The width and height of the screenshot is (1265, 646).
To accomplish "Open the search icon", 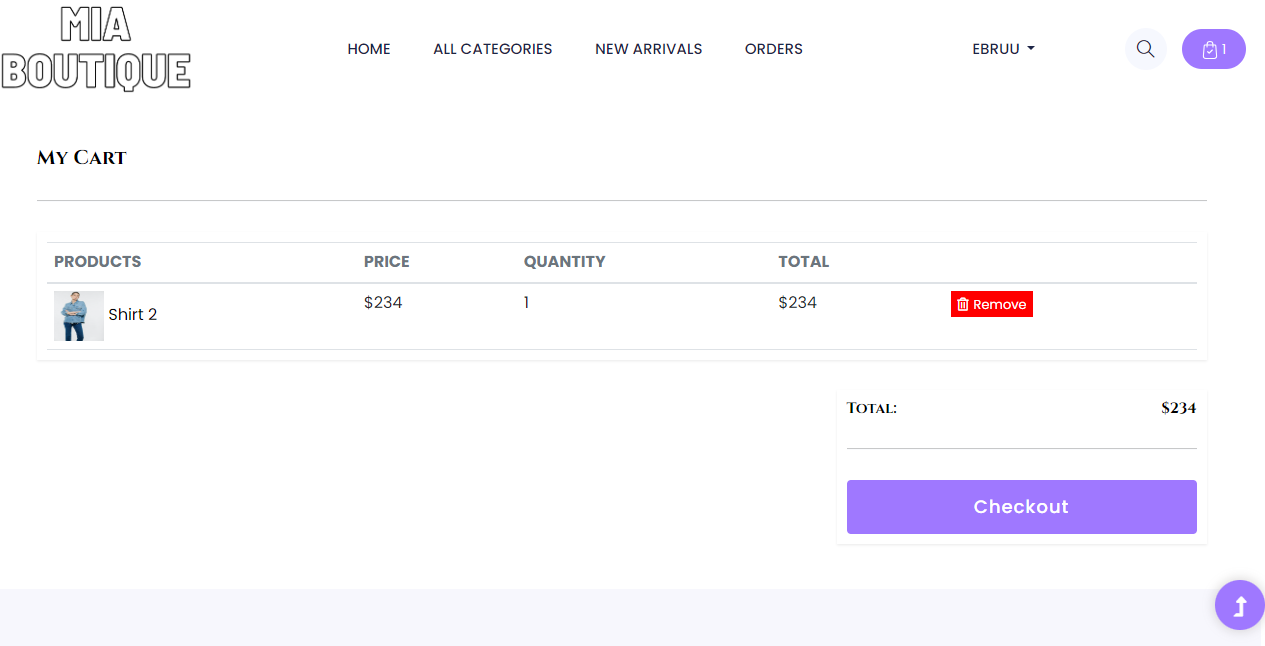I will (1145, 48).
